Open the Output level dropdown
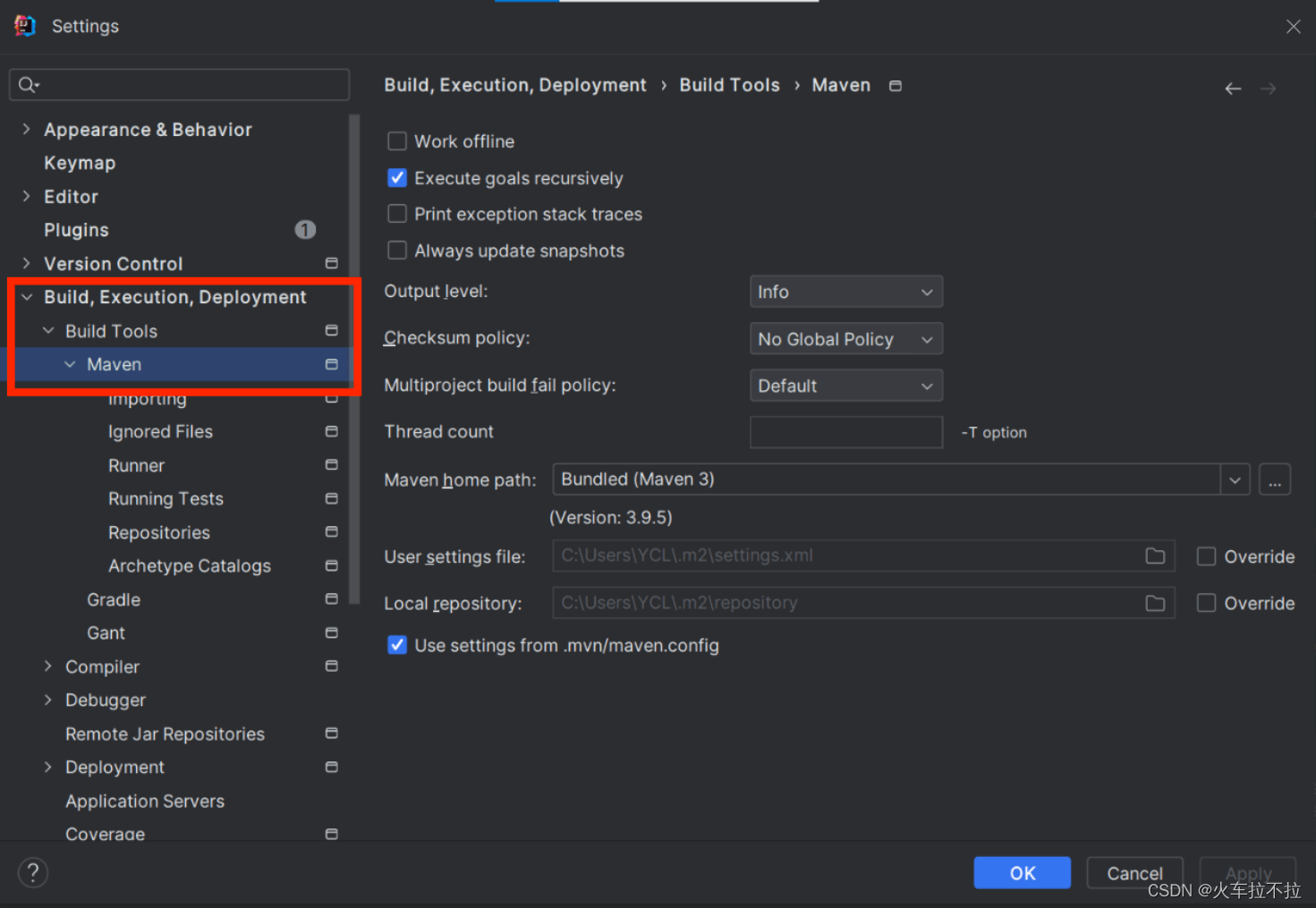Screen dimensions: 1316x908 pos(845,292)
